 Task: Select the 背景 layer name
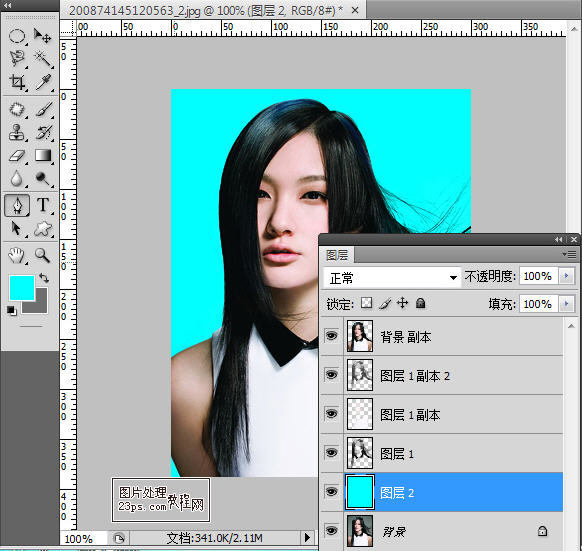pyautogui.click(x=394, y=532)
